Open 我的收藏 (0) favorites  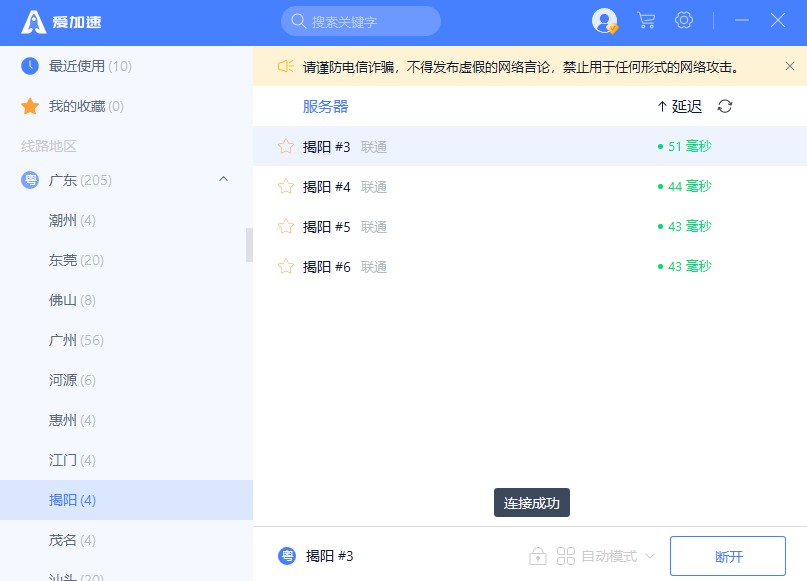pos(126,106)
